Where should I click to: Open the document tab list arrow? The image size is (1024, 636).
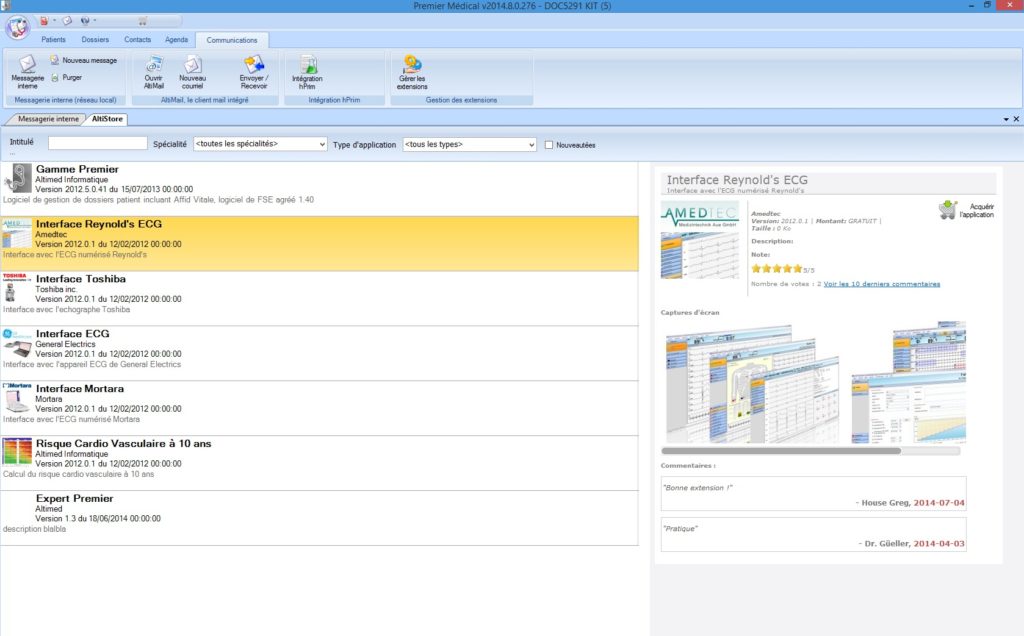[x=1006, y=119]
